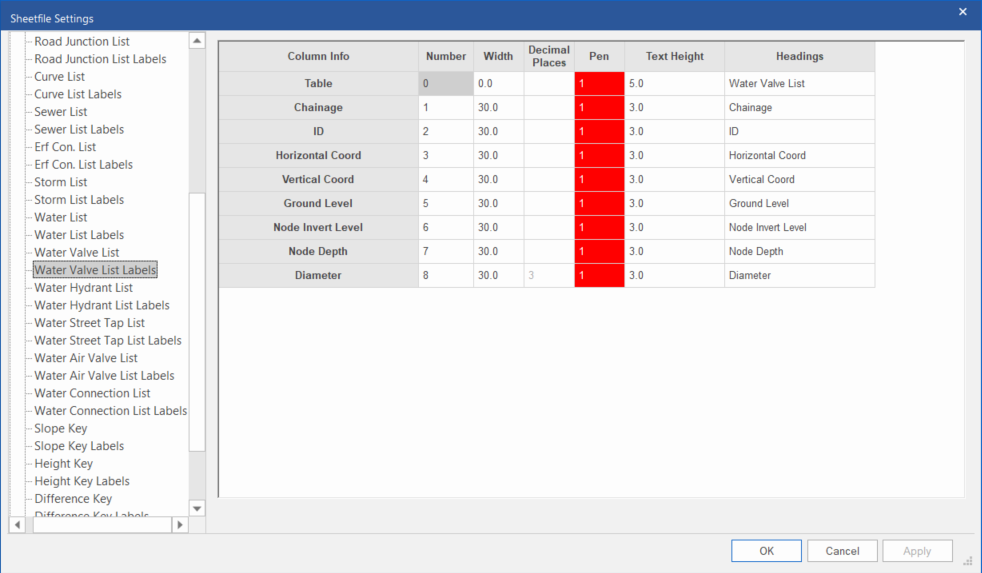Viewport: 982px width, 573px height.
Task: Select Road Junction List Labels
Action: pos(100,59)
